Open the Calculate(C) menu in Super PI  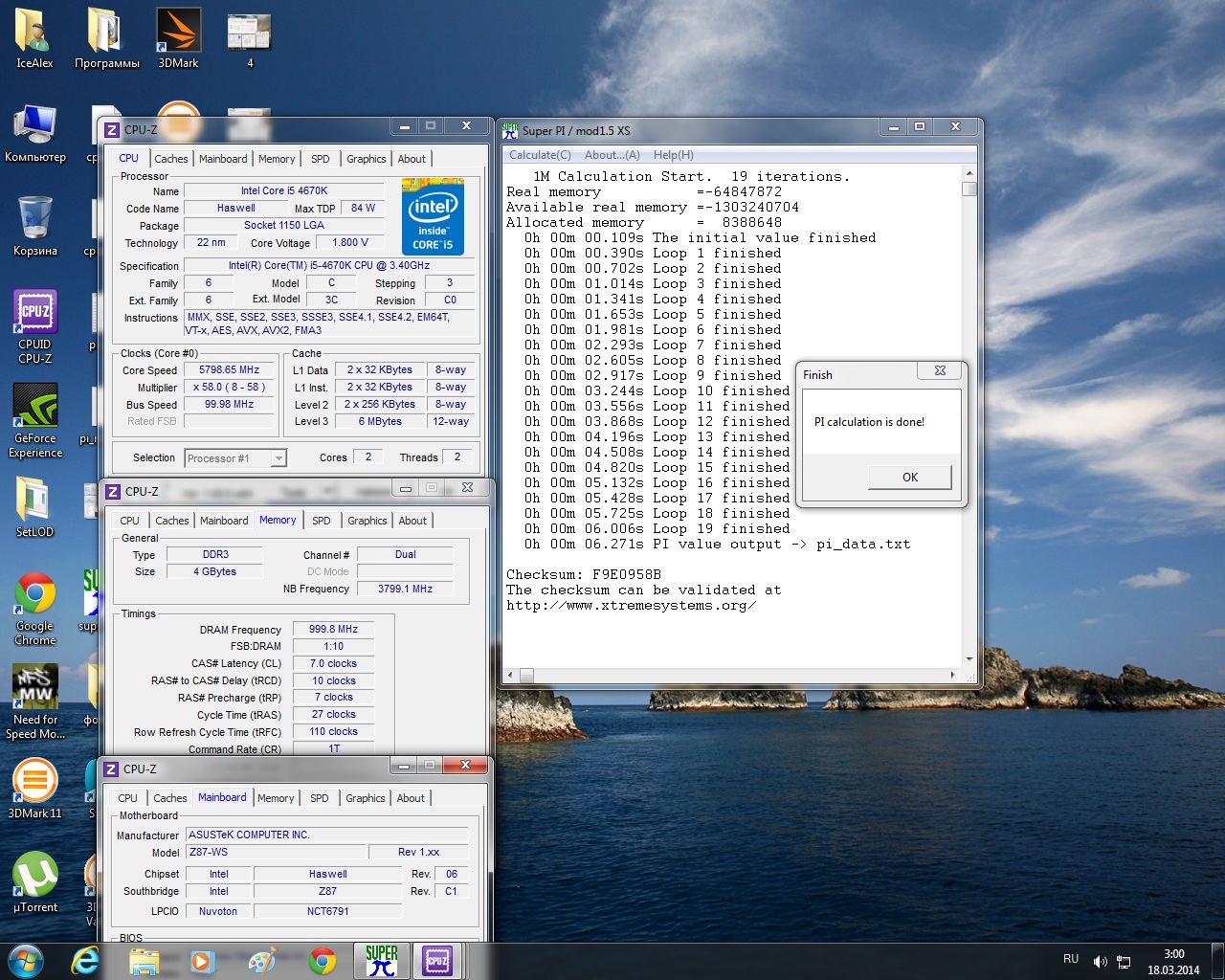point(540,155)
